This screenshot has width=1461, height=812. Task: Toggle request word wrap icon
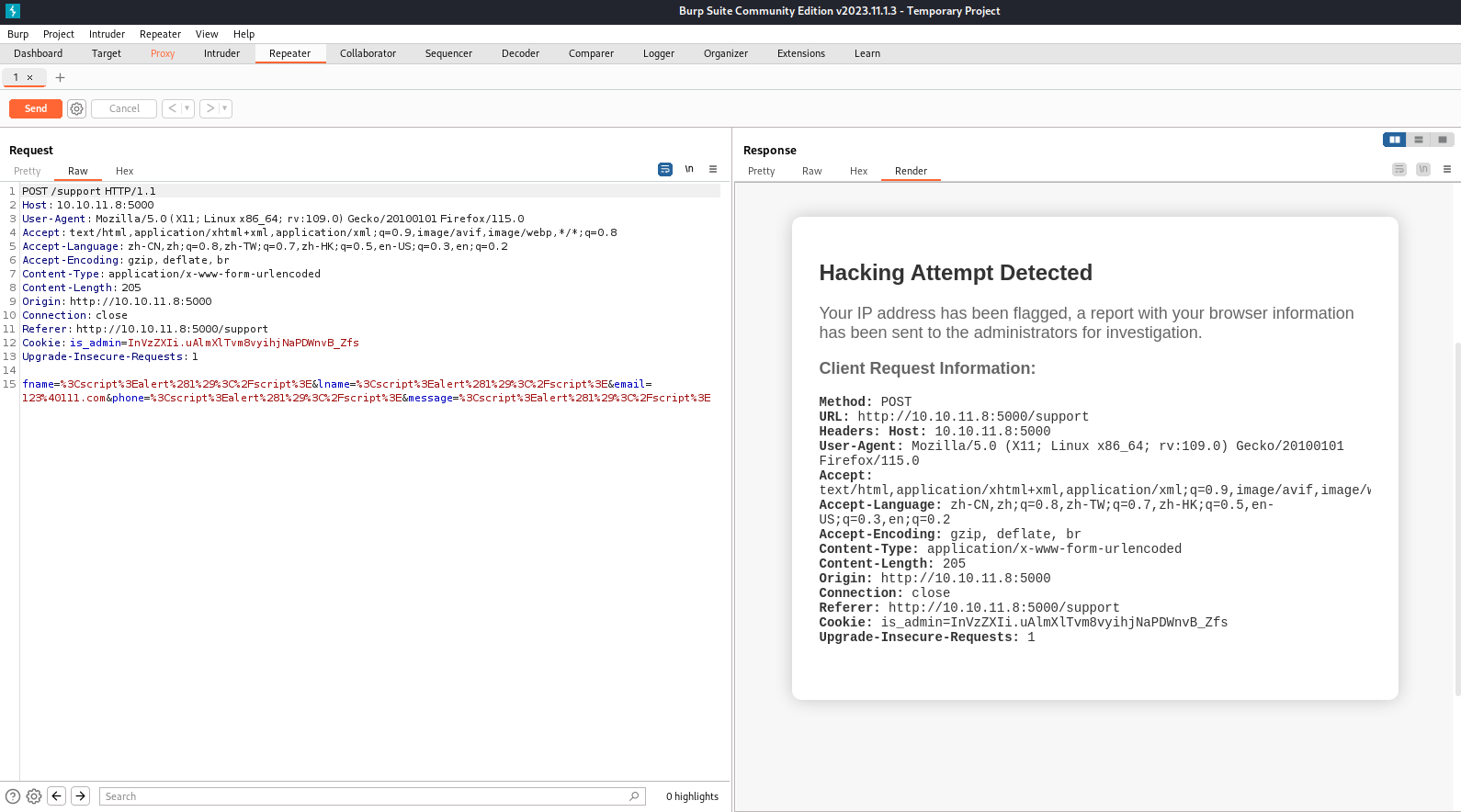click(x=665, y=169)
